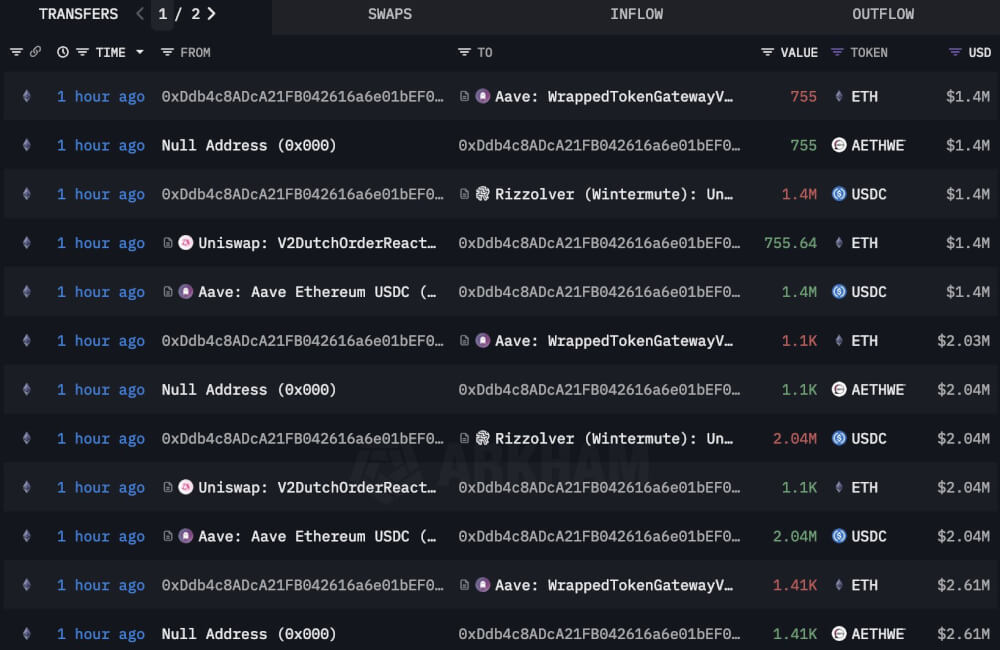Open the TO column filter

point(464,52)
